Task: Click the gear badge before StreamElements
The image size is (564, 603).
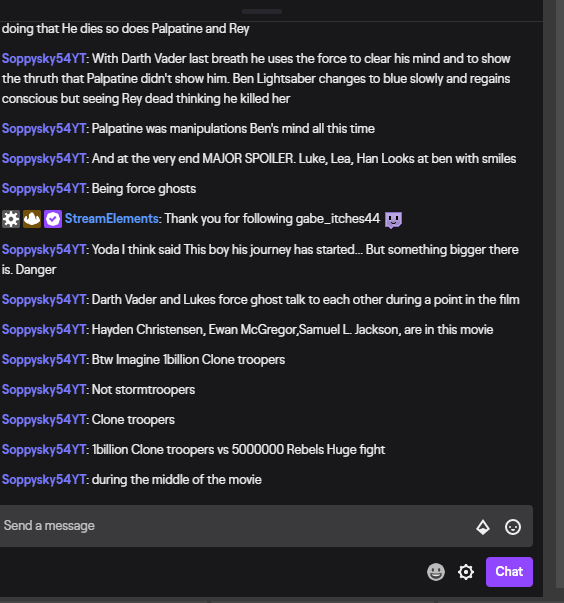Action: (x=11, y=219)
